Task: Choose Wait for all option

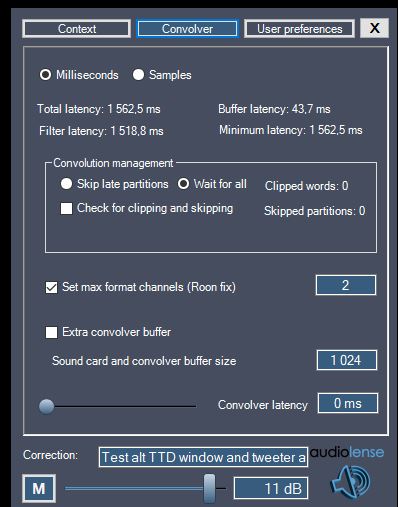Action: (x=183, y=184)
